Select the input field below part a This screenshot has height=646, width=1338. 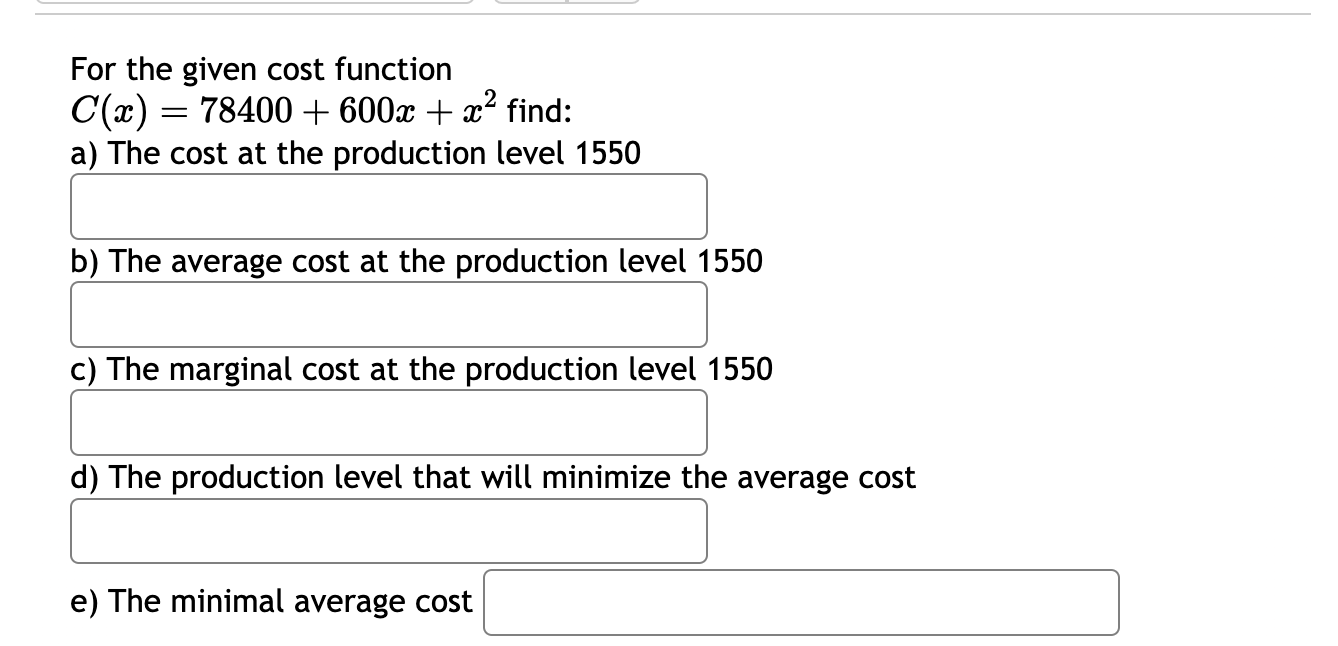(388, 206)
